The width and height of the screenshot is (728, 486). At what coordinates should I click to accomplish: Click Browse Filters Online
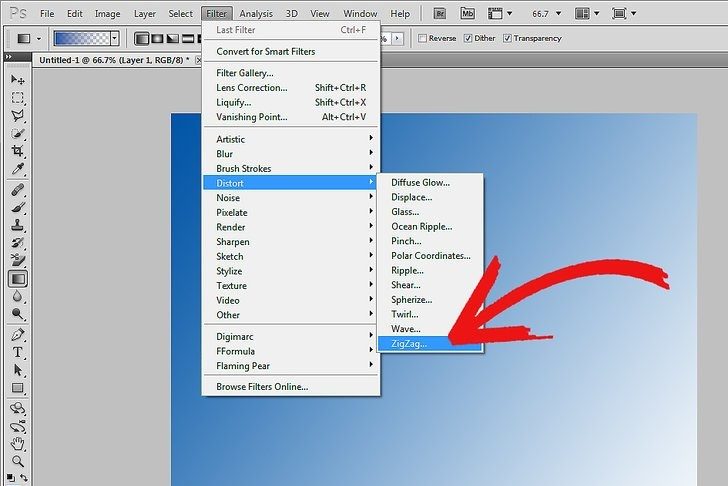(262, 386)
